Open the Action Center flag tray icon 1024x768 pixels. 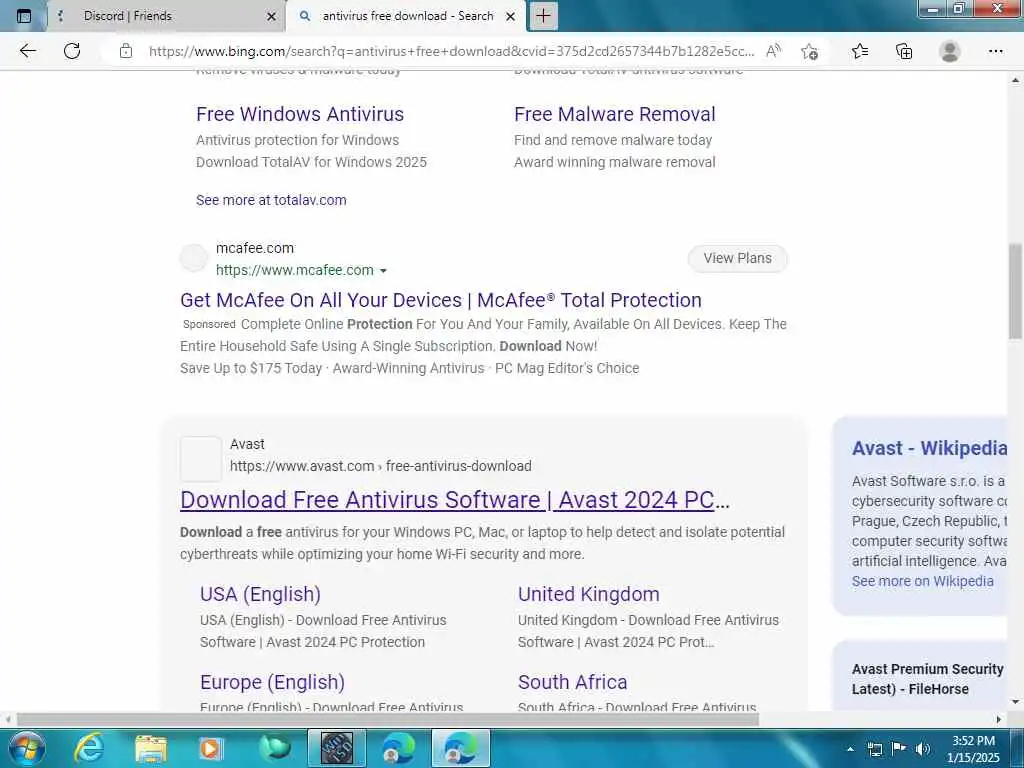899,749
